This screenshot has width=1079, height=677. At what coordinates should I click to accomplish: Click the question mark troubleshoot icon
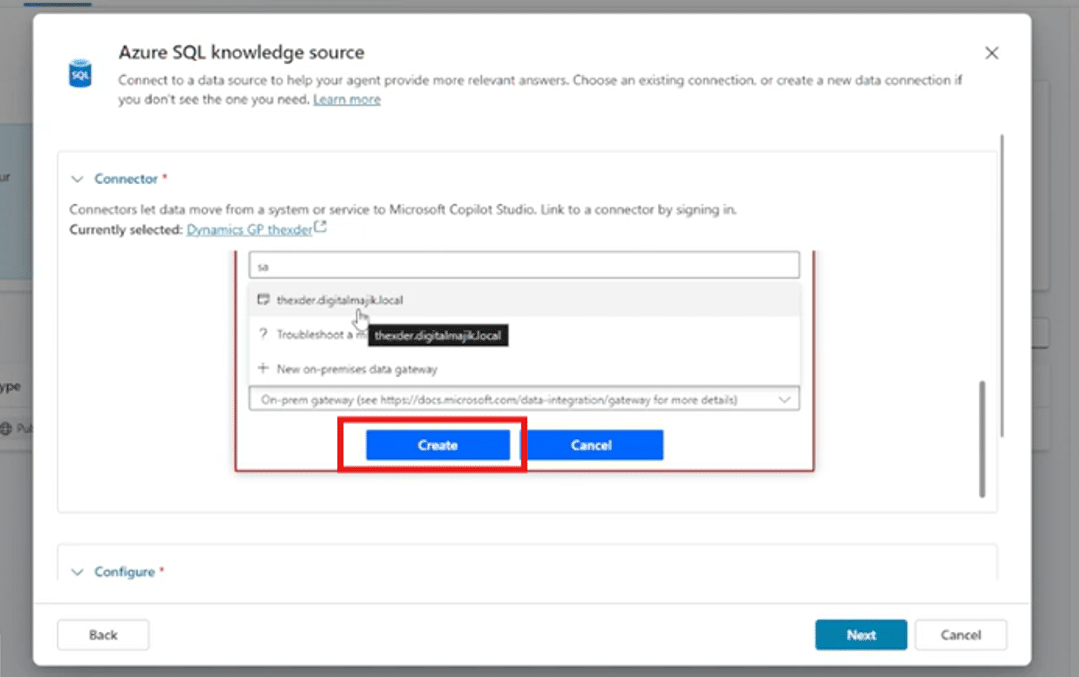pos(264,334)
